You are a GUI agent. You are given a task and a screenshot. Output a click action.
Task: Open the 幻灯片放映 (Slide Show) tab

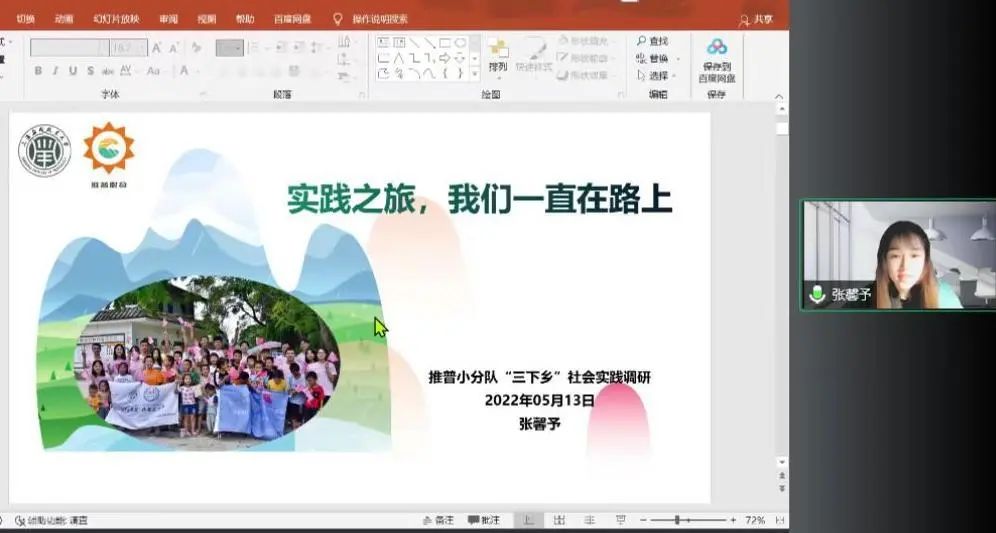tap(116, 19)
